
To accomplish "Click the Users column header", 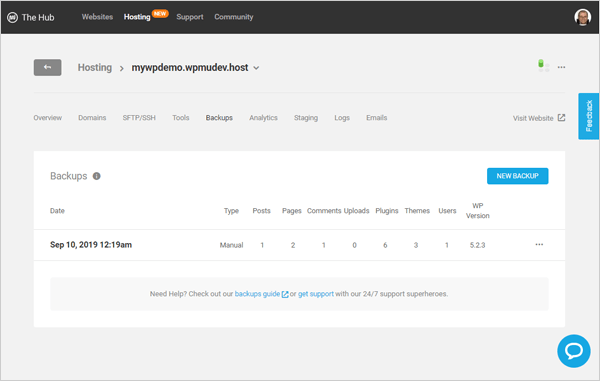I will (x=447, y=211).
